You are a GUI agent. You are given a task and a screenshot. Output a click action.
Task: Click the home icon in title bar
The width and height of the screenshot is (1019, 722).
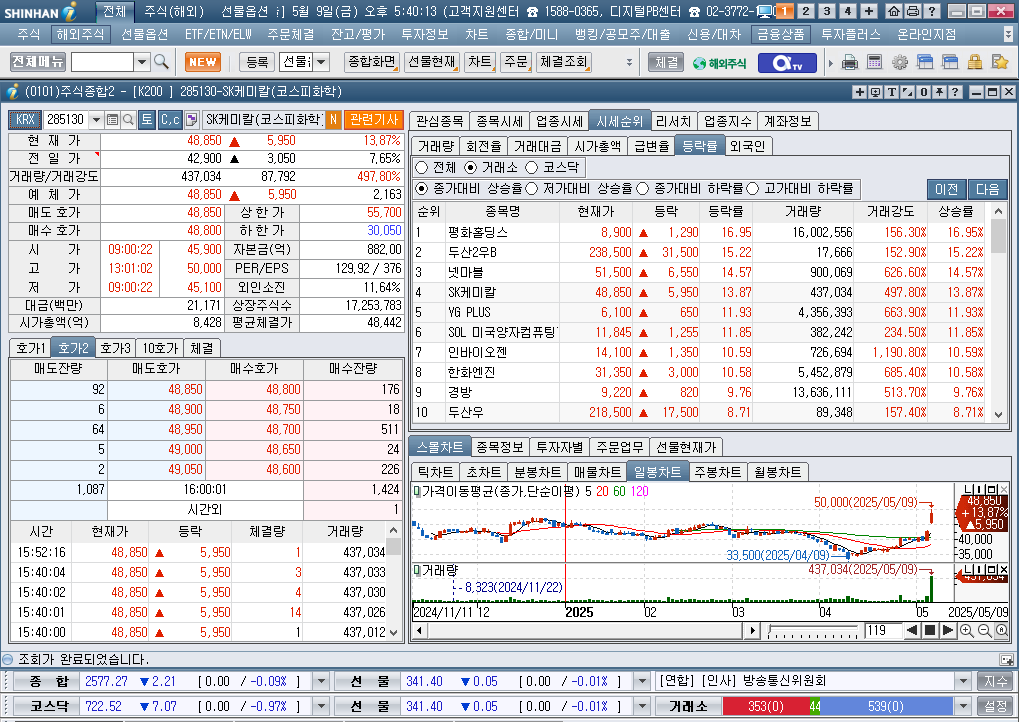[894, 11]
